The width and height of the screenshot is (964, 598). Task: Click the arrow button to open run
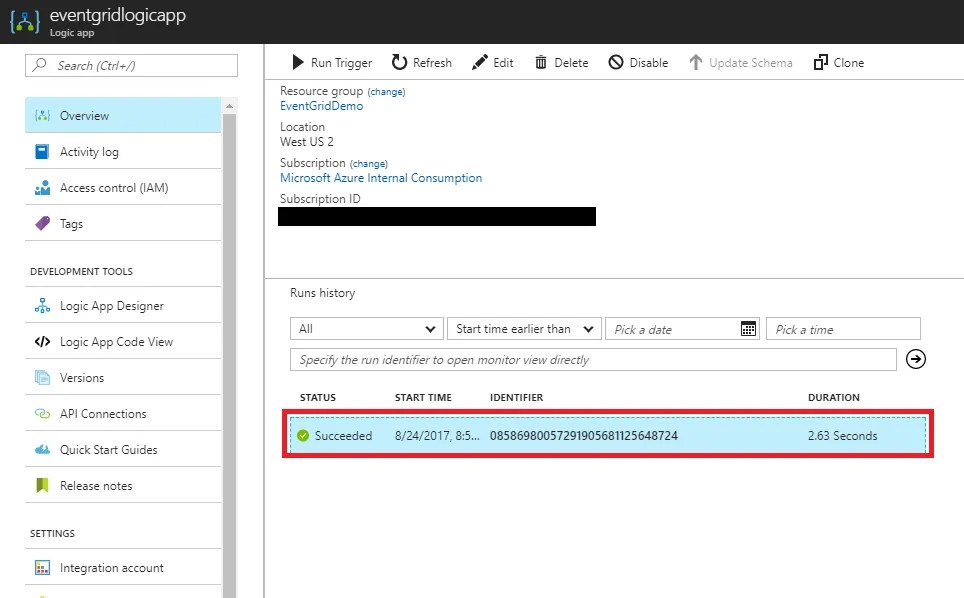coord(915,359)
